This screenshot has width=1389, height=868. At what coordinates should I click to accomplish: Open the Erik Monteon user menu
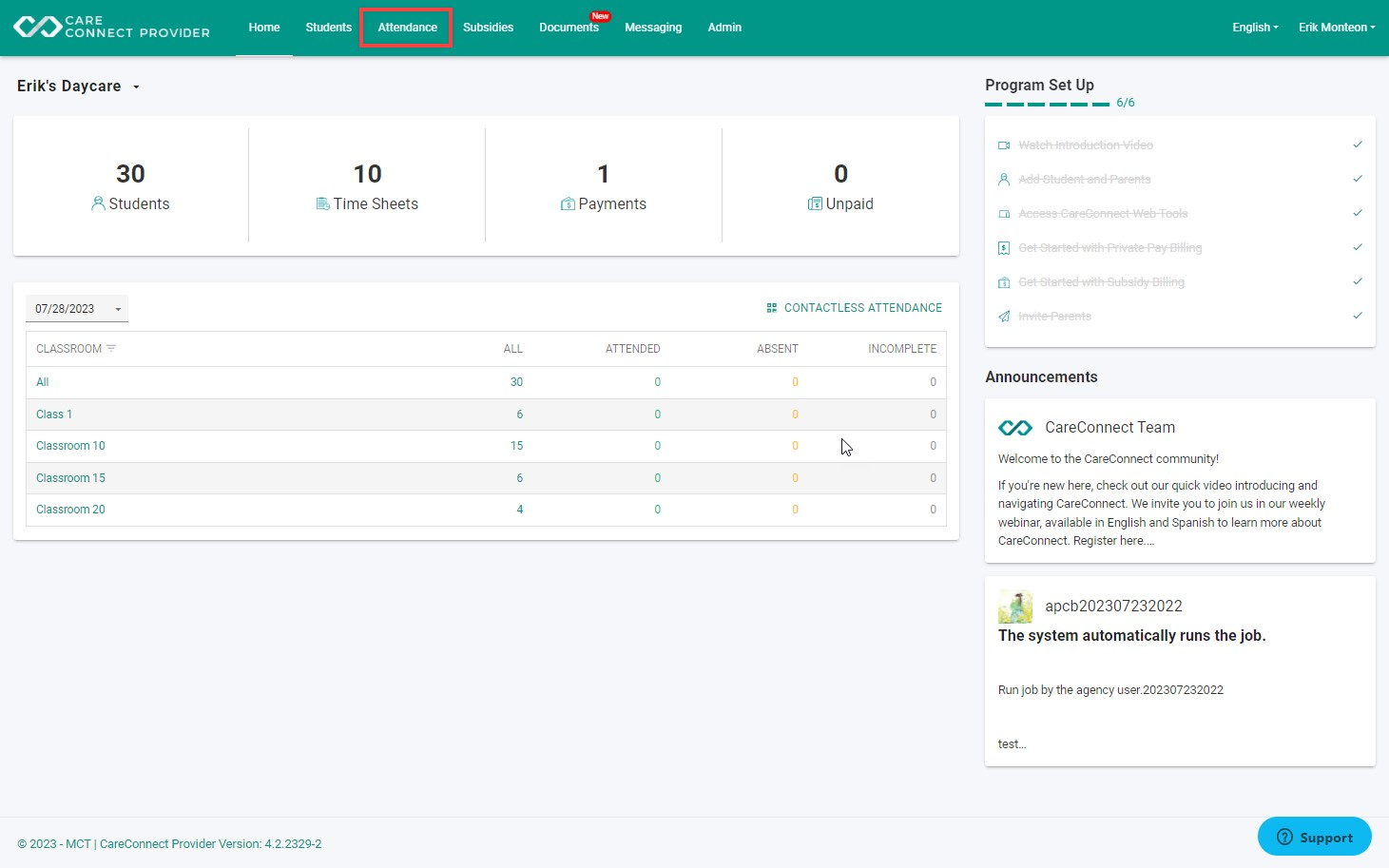click(x=1337, y=28)
